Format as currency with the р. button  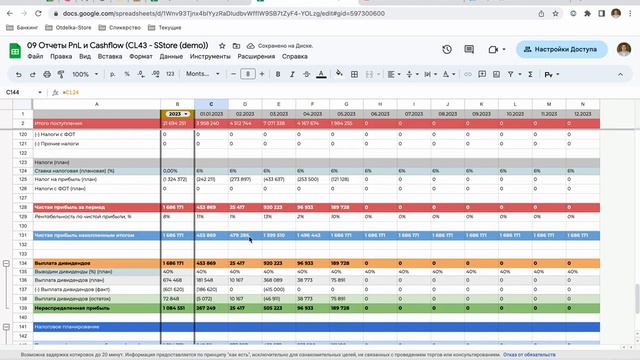(x=112, y=74)
